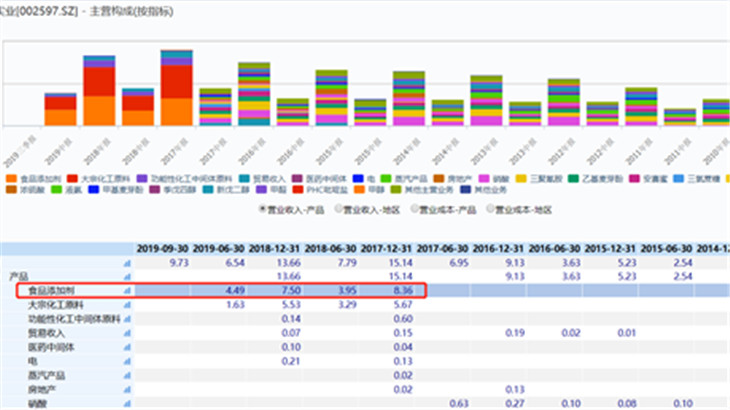Choose 营业成本-地区 radio option
The width and height of the screenshot is (730, 410).
point(490,209)
